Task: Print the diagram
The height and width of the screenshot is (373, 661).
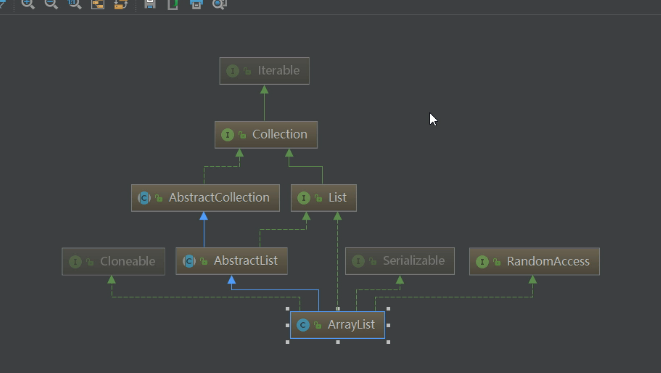Action: coord(196,4)
